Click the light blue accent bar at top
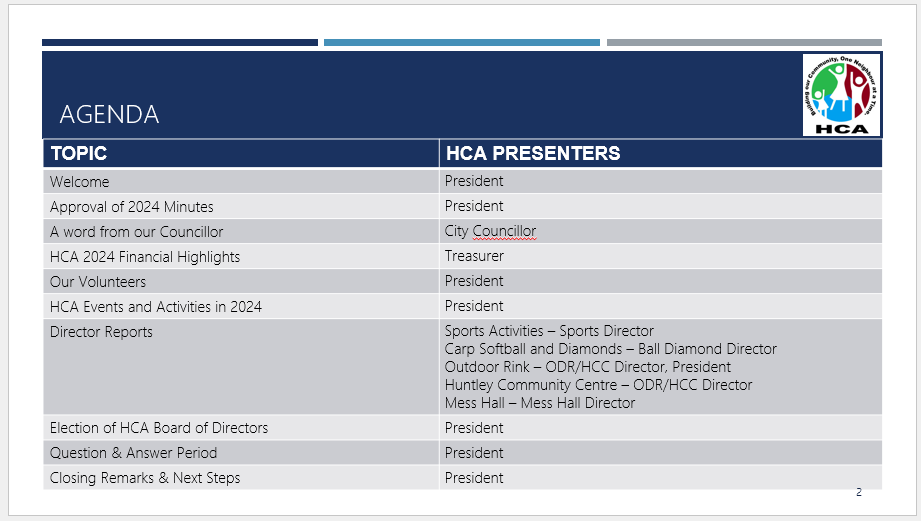 (x=461, y=42)
